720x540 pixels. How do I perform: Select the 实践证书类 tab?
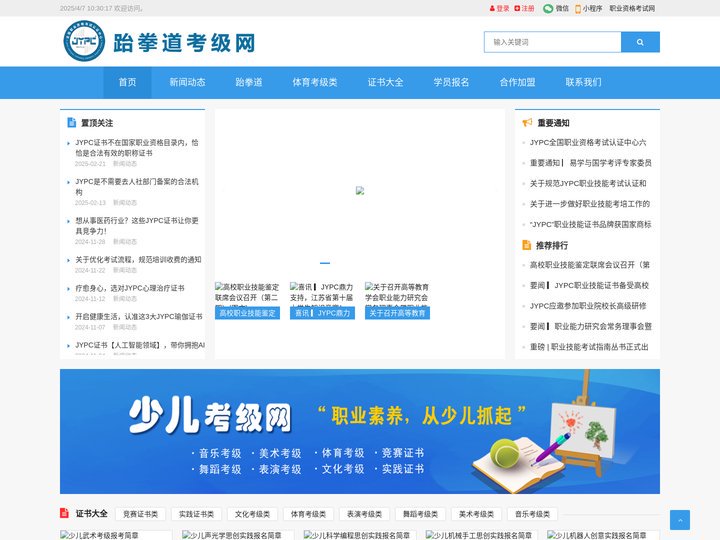point(197,514)
